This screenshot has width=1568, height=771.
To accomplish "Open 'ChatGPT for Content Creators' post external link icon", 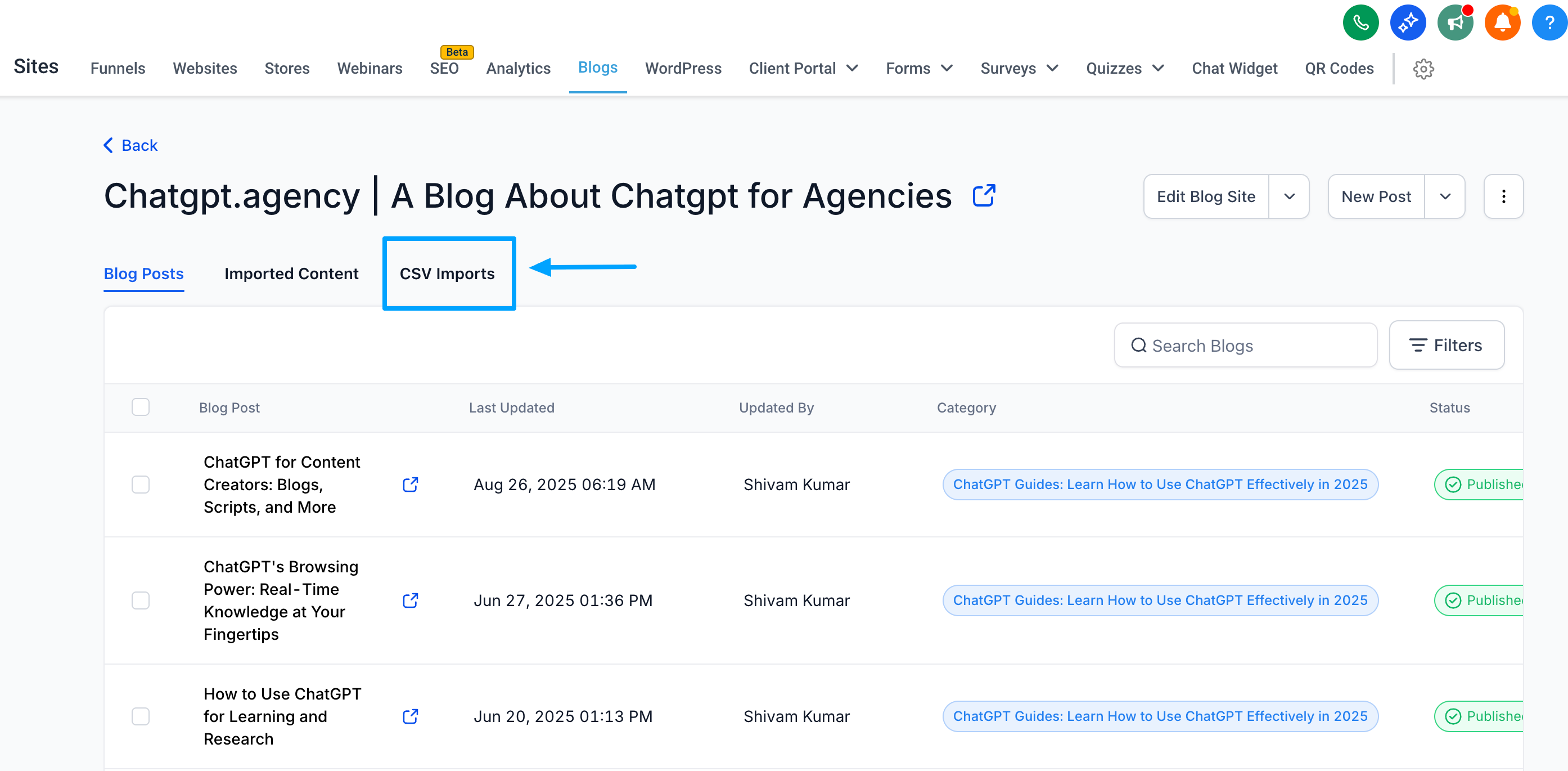I will click(410, 484).
